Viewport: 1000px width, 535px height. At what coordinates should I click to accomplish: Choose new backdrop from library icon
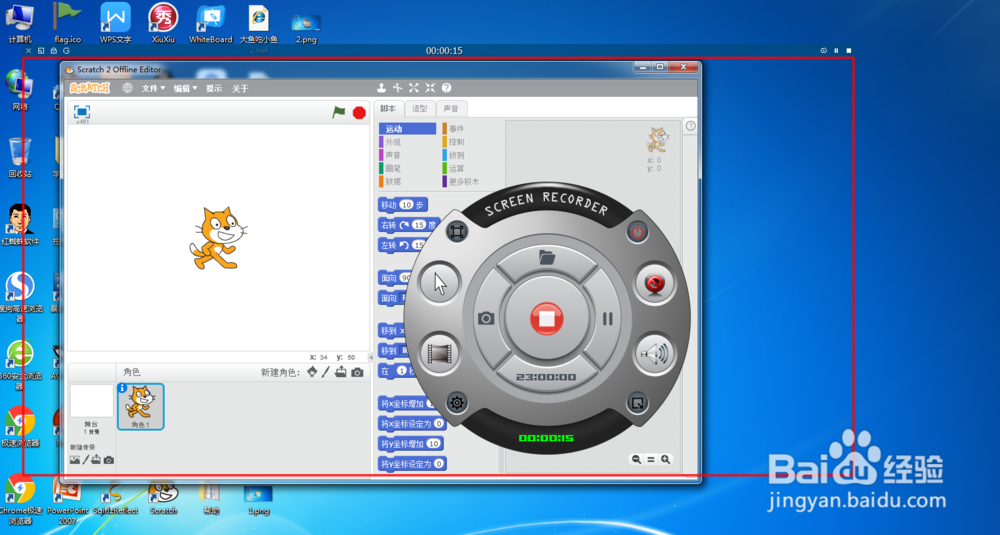(75, 460)
